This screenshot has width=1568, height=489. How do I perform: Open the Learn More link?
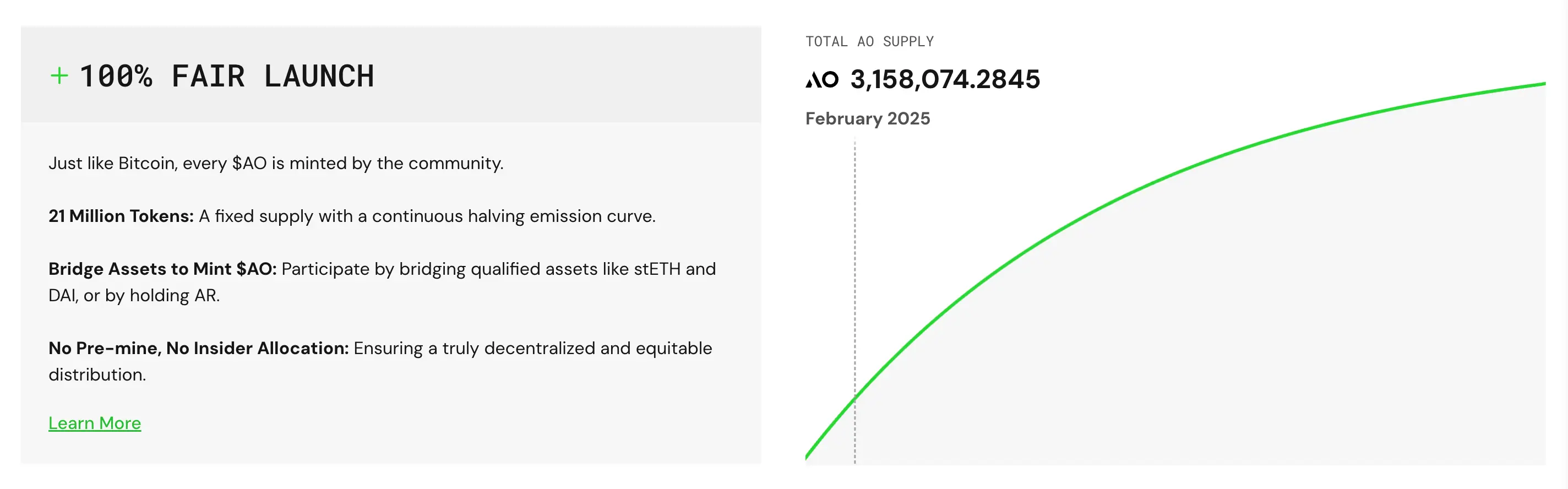pos(94,423)
